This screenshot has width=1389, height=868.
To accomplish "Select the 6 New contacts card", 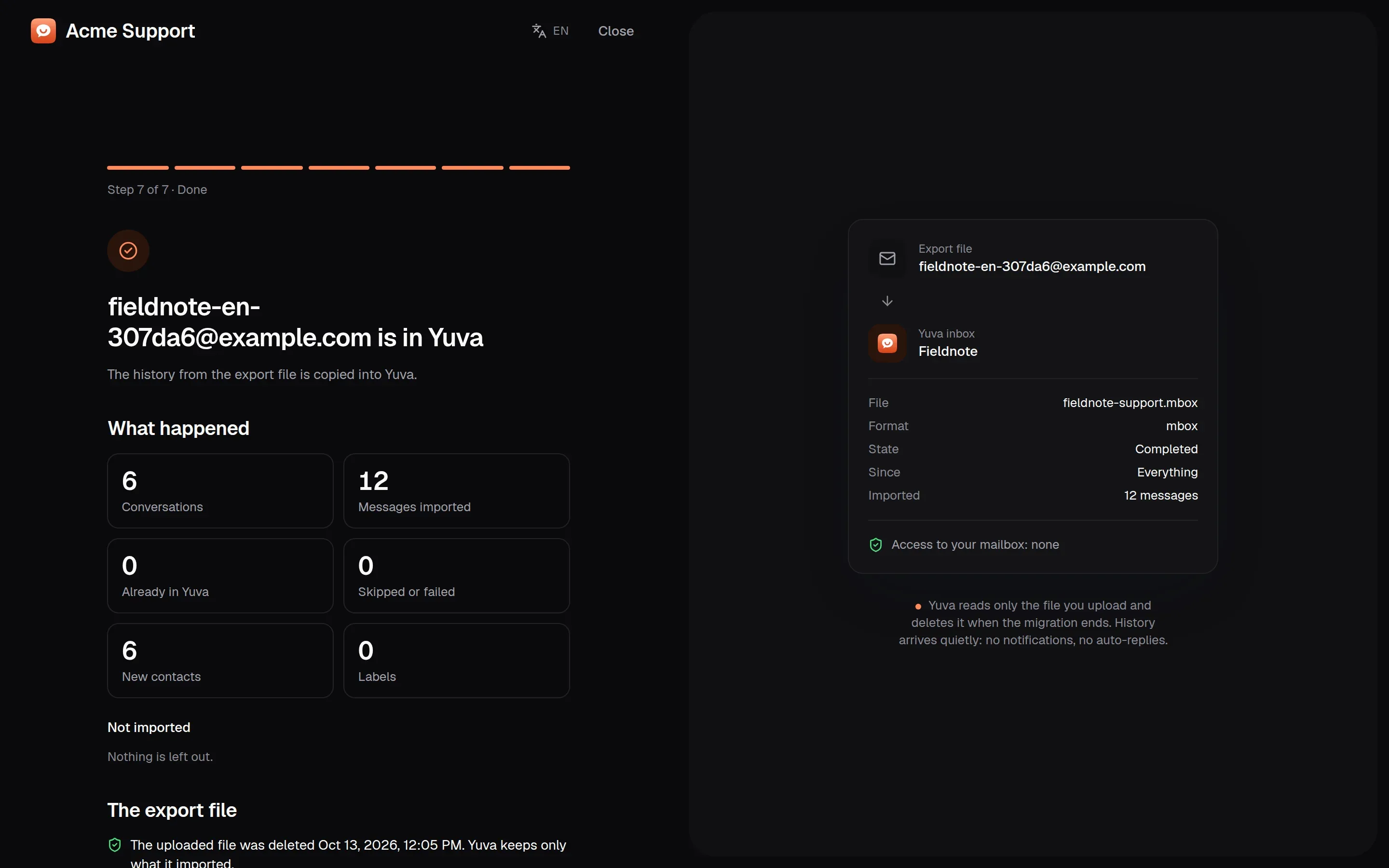I will (x=220, y=661).
